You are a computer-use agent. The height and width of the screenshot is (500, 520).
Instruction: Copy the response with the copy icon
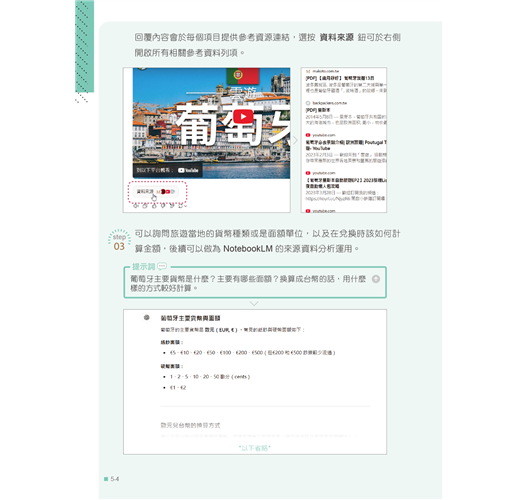pos(145,206)
